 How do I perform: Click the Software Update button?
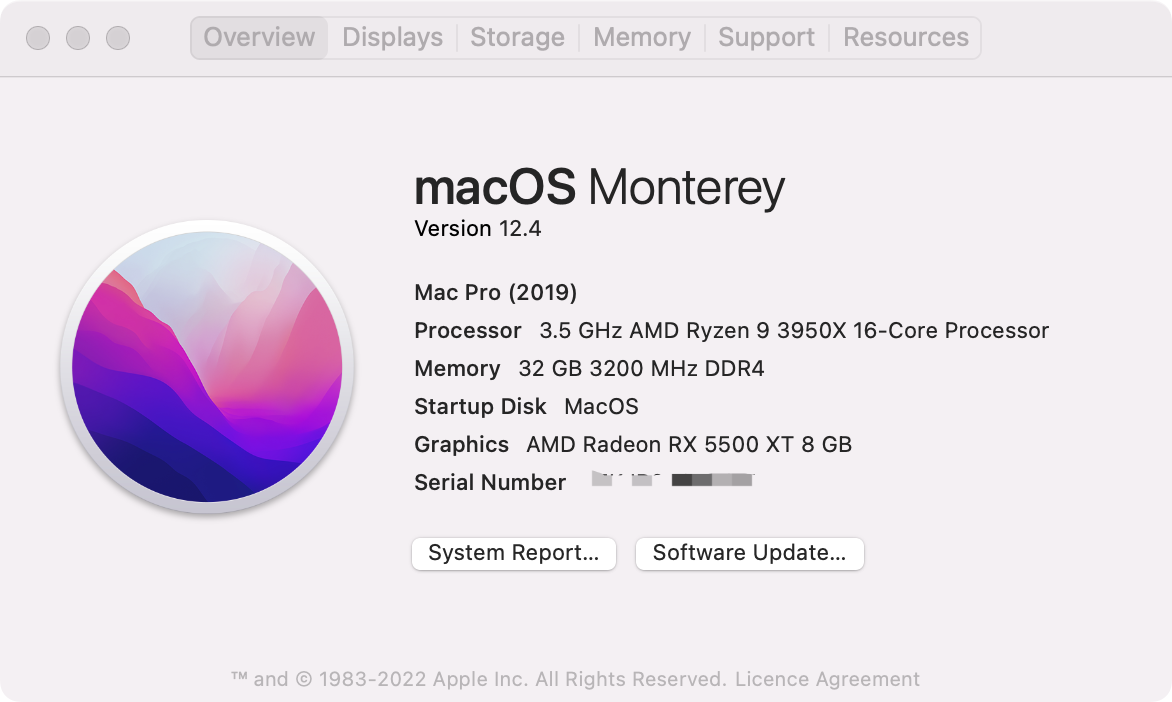point(749,553)
